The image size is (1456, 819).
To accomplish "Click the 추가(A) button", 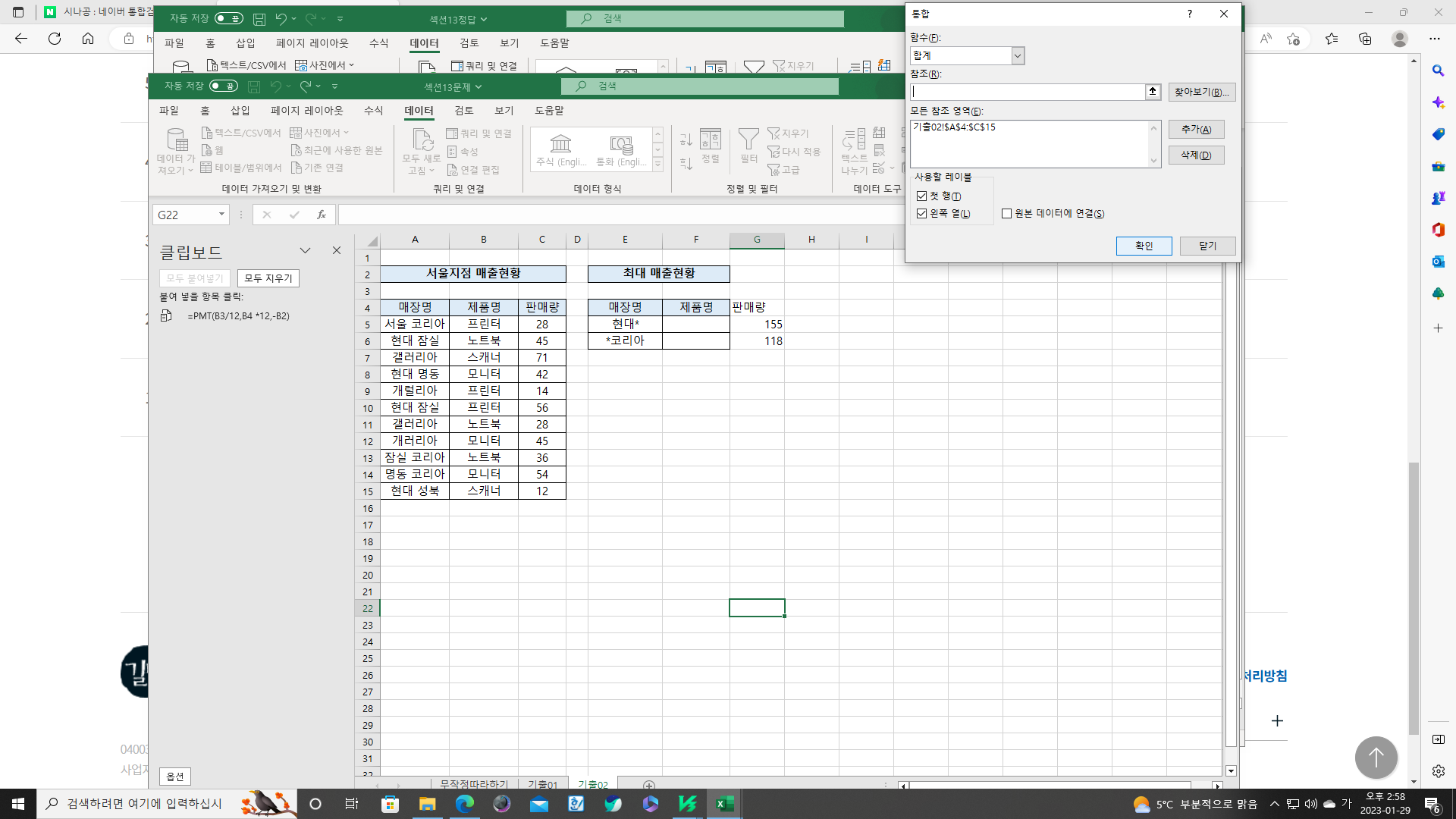I will (x=1196, y=130).
